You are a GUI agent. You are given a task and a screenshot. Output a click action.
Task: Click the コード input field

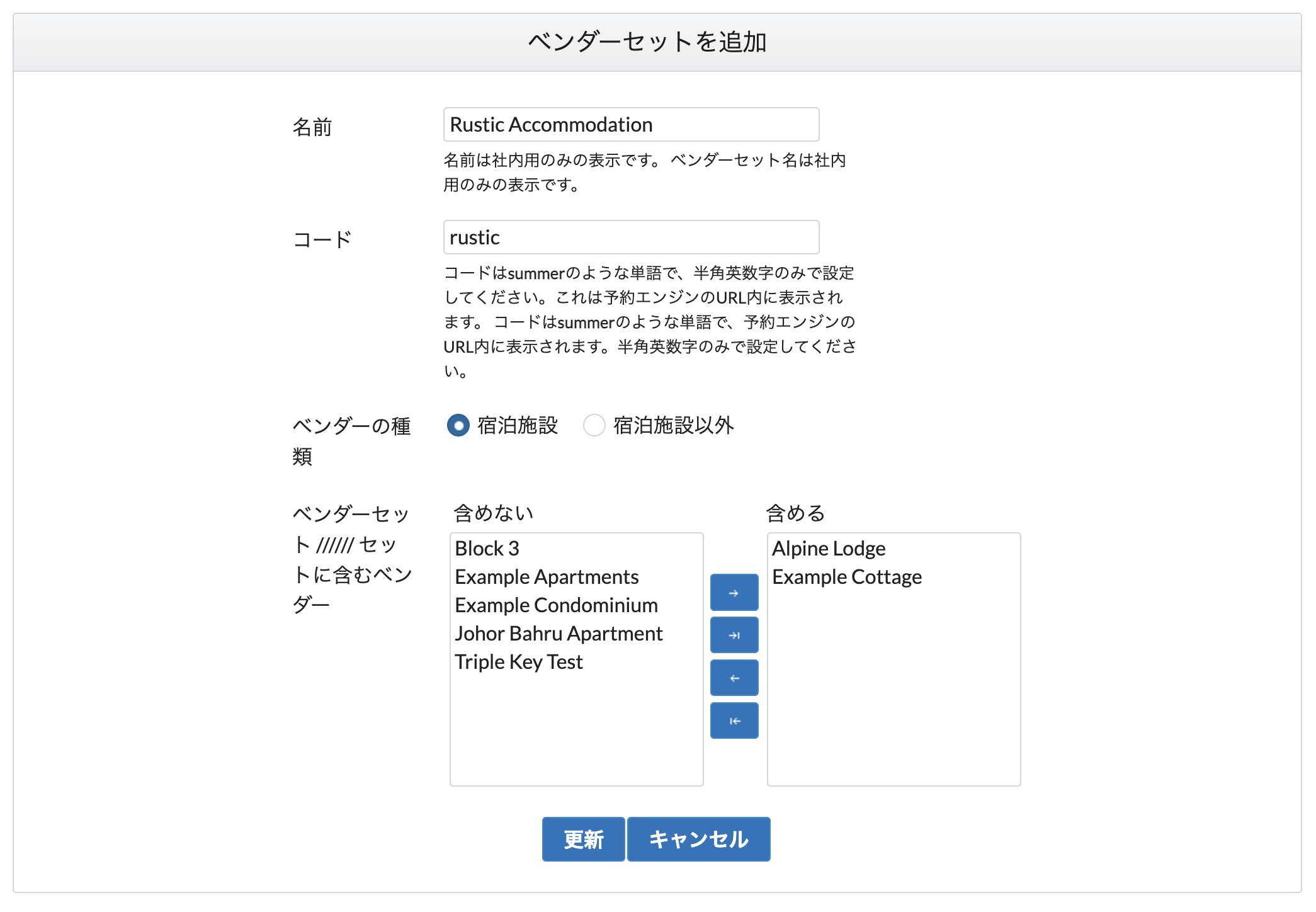[631, 237]
